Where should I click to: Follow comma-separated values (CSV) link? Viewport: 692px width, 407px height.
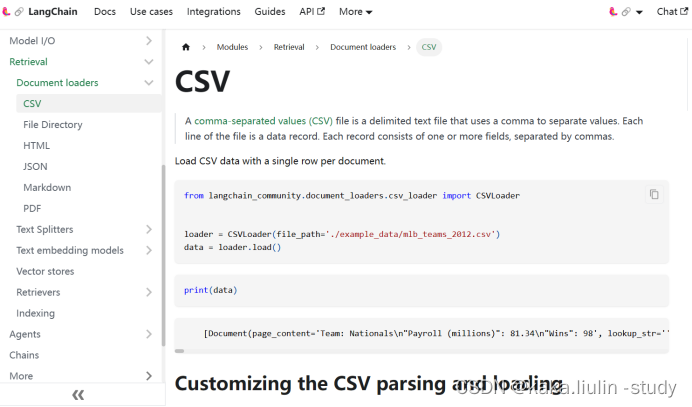[x=263, y=121]
